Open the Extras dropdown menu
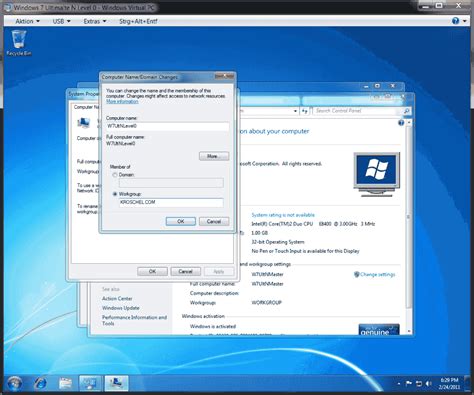 tap(95, 21)
